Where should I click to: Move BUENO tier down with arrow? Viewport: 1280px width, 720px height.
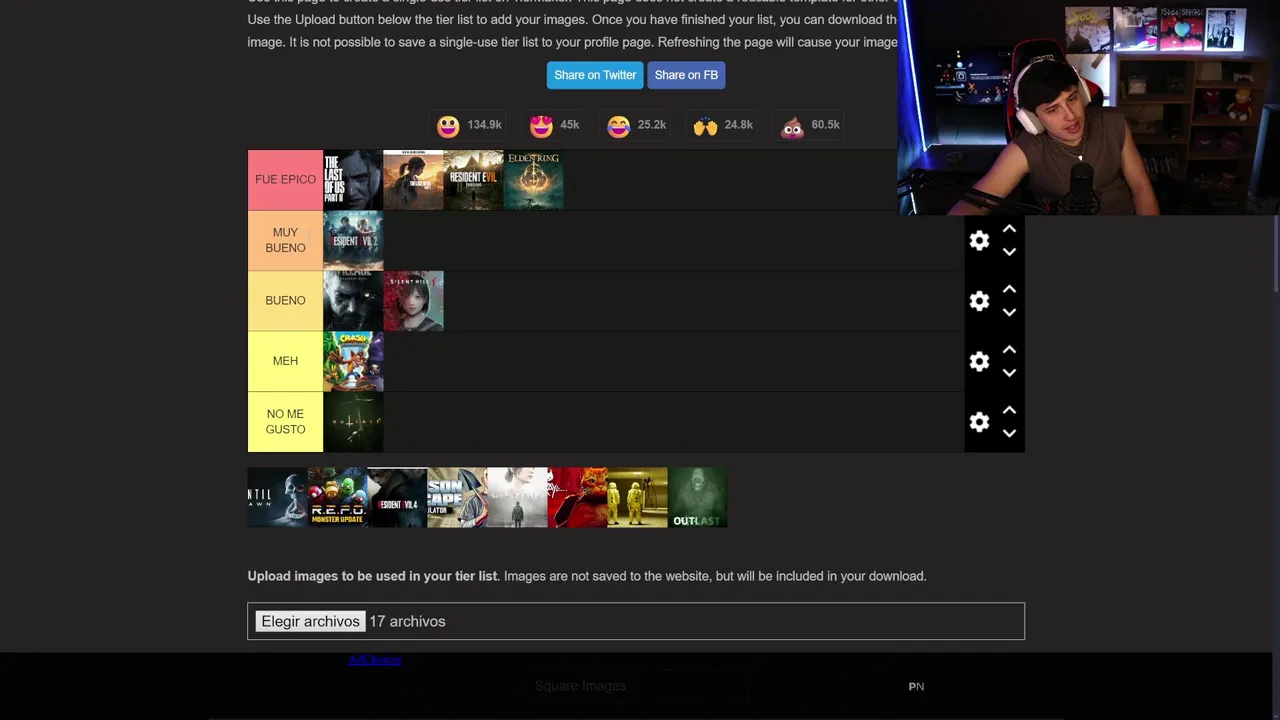point(1009,312)
